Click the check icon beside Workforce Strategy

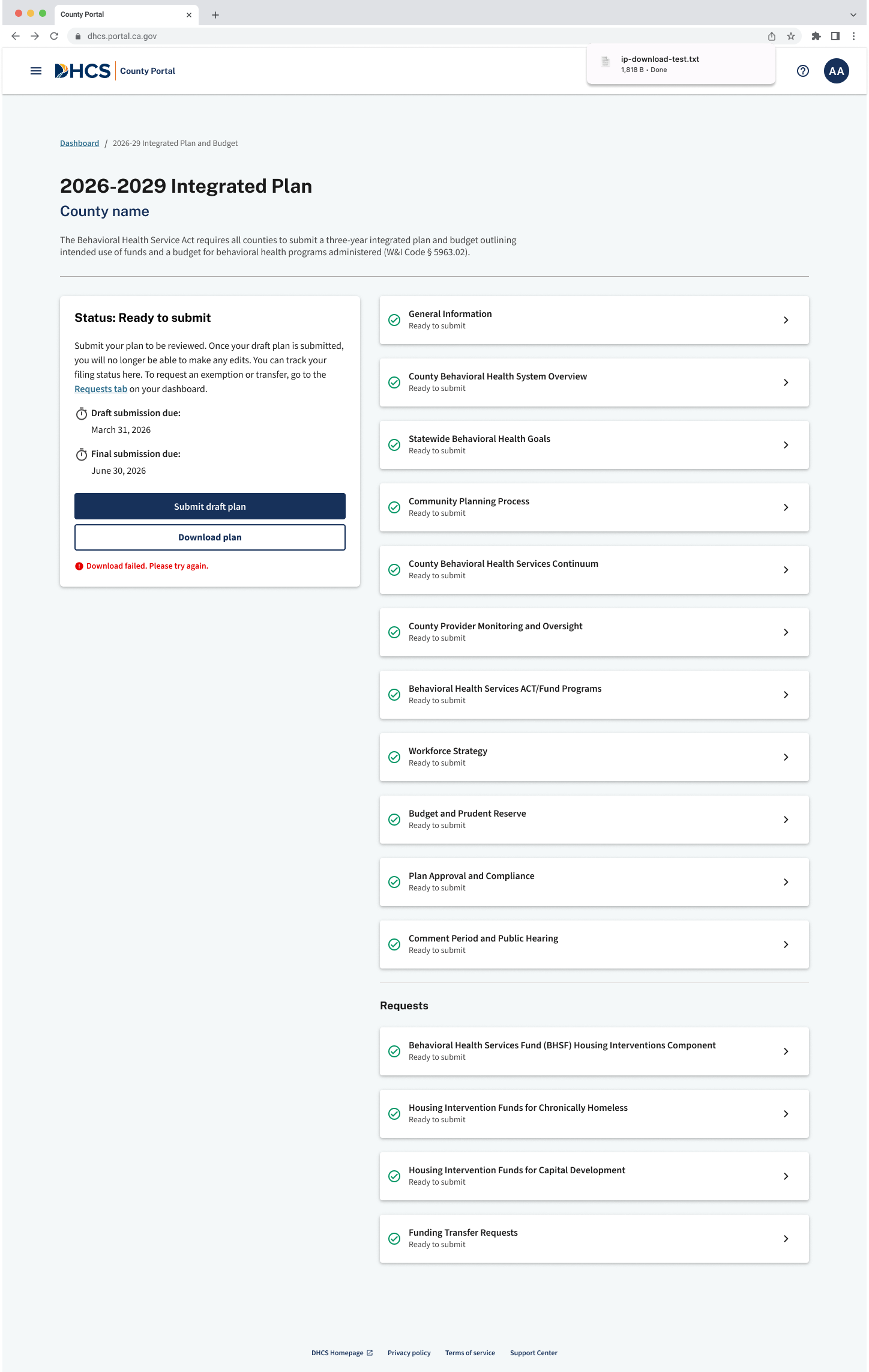[x=394, y=757]
